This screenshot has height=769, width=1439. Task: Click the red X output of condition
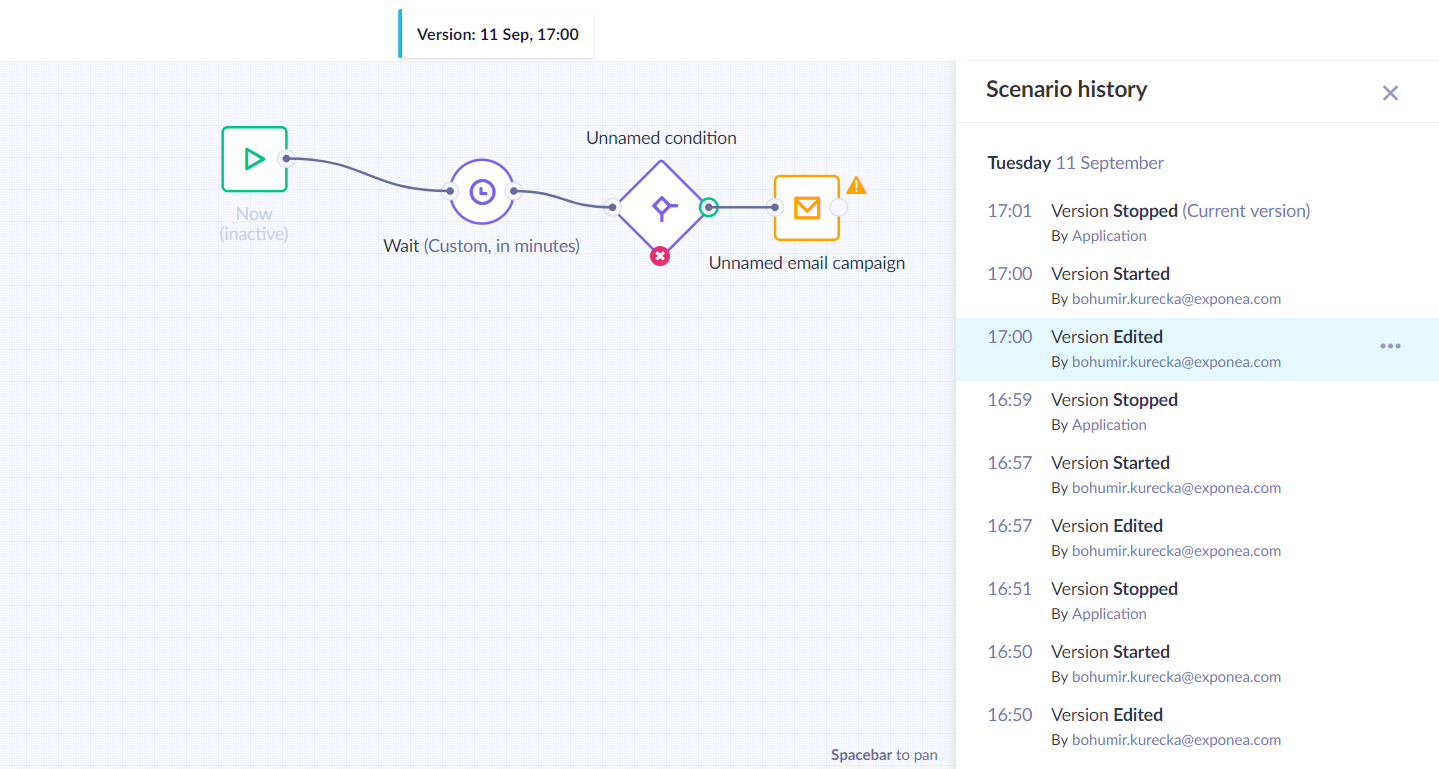(x=660, y=256)
